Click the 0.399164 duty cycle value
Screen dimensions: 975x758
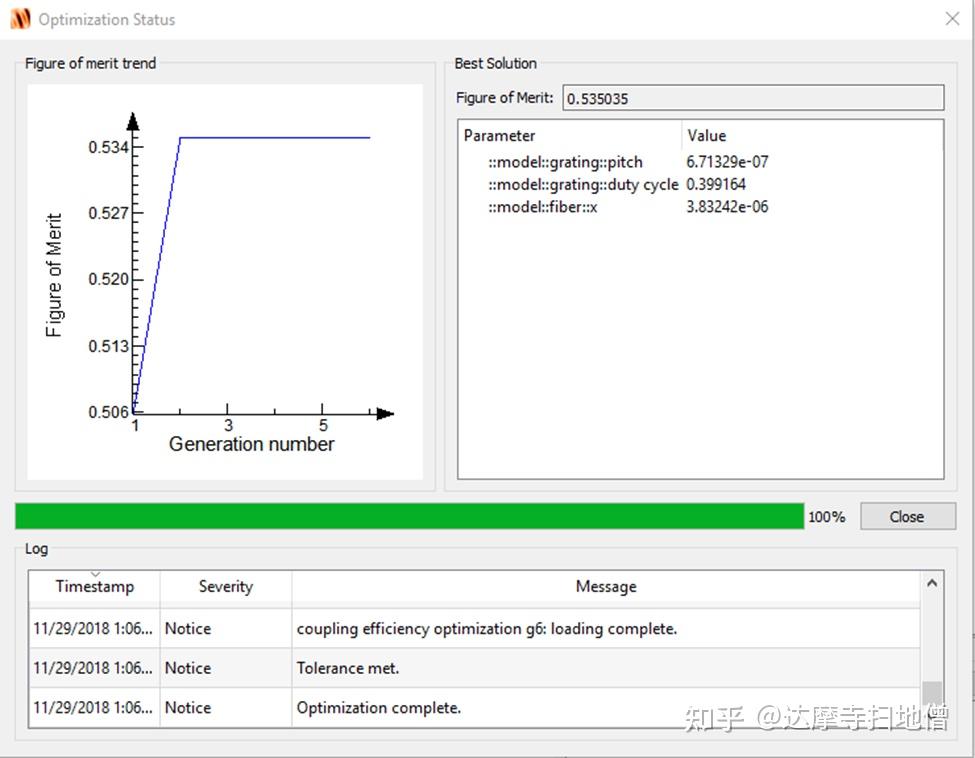click(716, 184)
